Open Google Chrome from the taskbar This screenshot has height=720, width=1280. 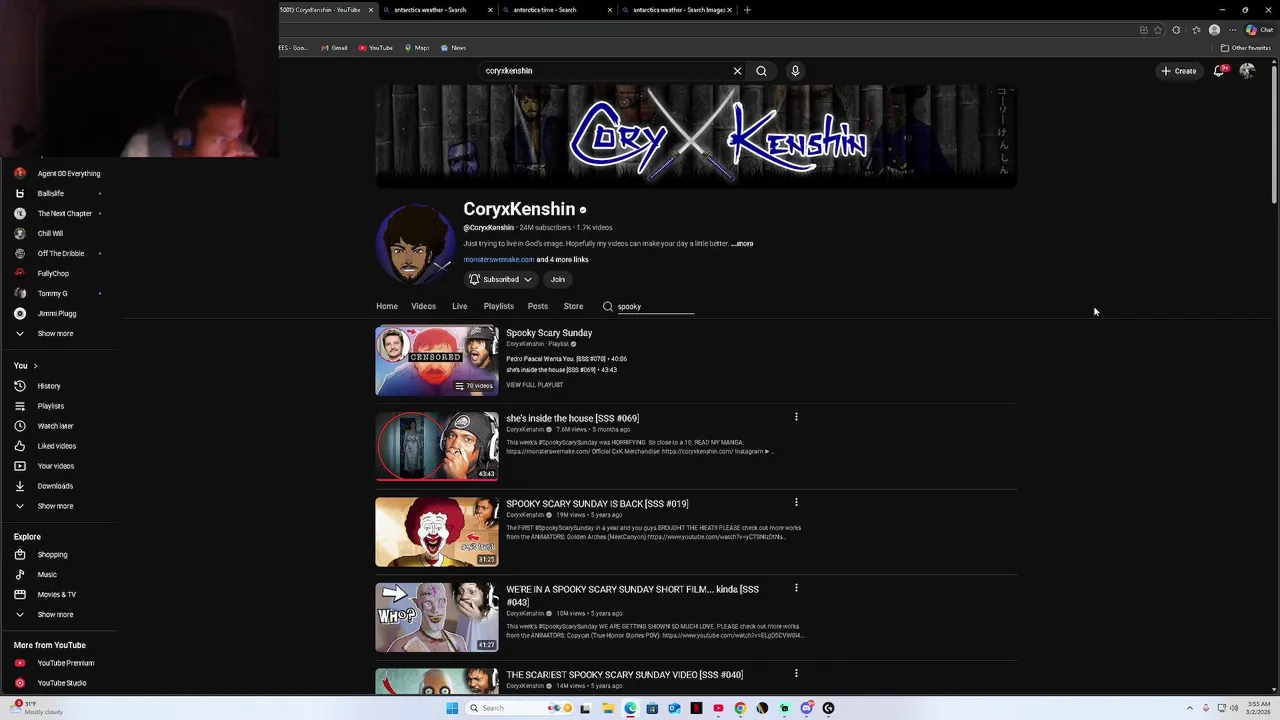740,708
